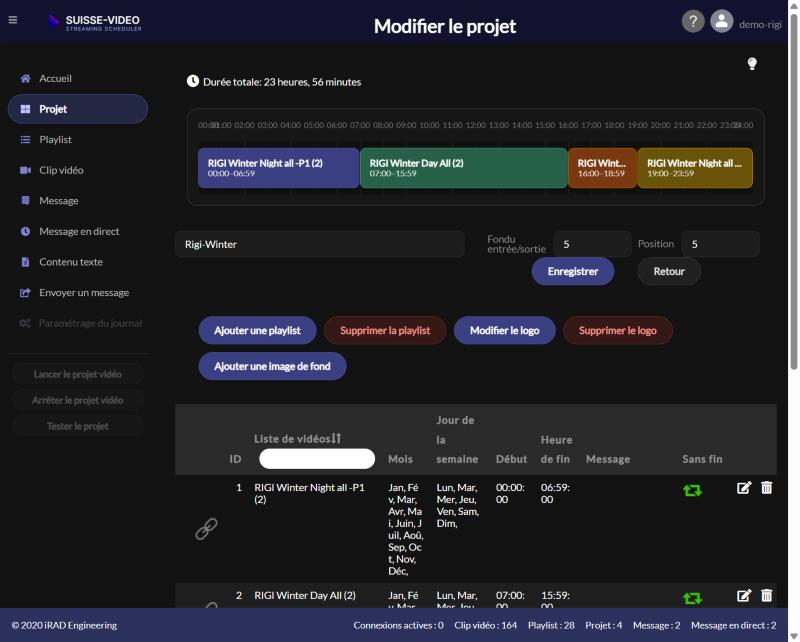The image size is (800, 642).
Task: Click the link chain icon for row 1
Action: [x=206, y=529]
